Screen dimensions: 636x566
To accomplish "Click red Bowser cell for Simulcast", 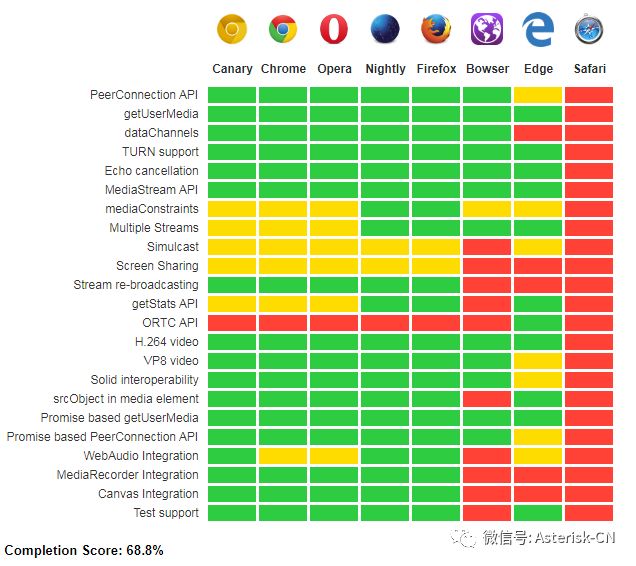I will point(487,247).
